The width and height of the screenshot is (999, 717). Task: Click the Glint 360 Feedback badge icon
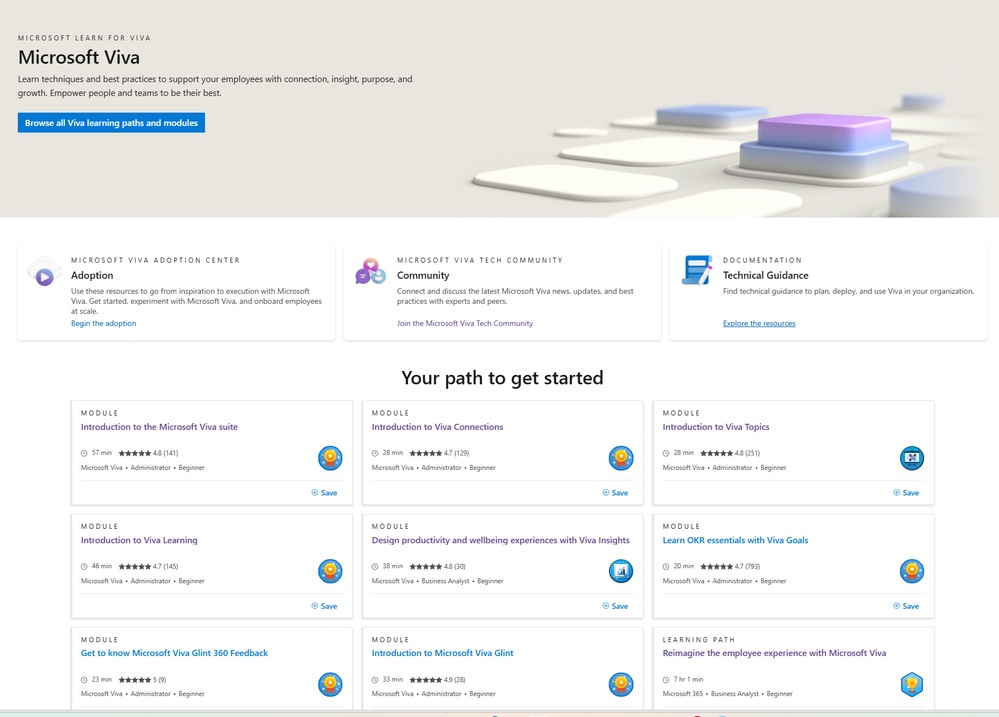pos(330,684)
